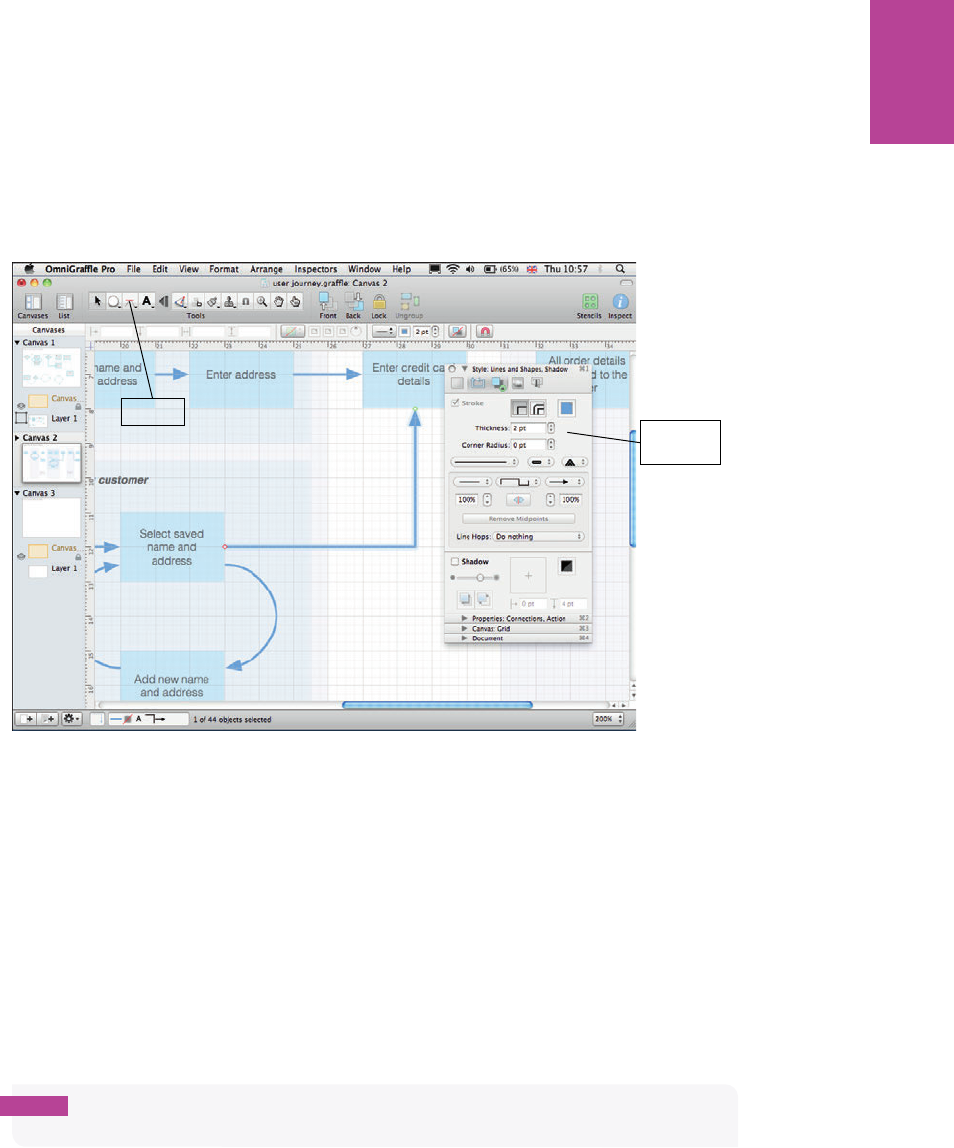This screenshot has height=1148, width=954.
Task: Open the arrowhead end style dropdown
Action: click(x=565, y=482)
